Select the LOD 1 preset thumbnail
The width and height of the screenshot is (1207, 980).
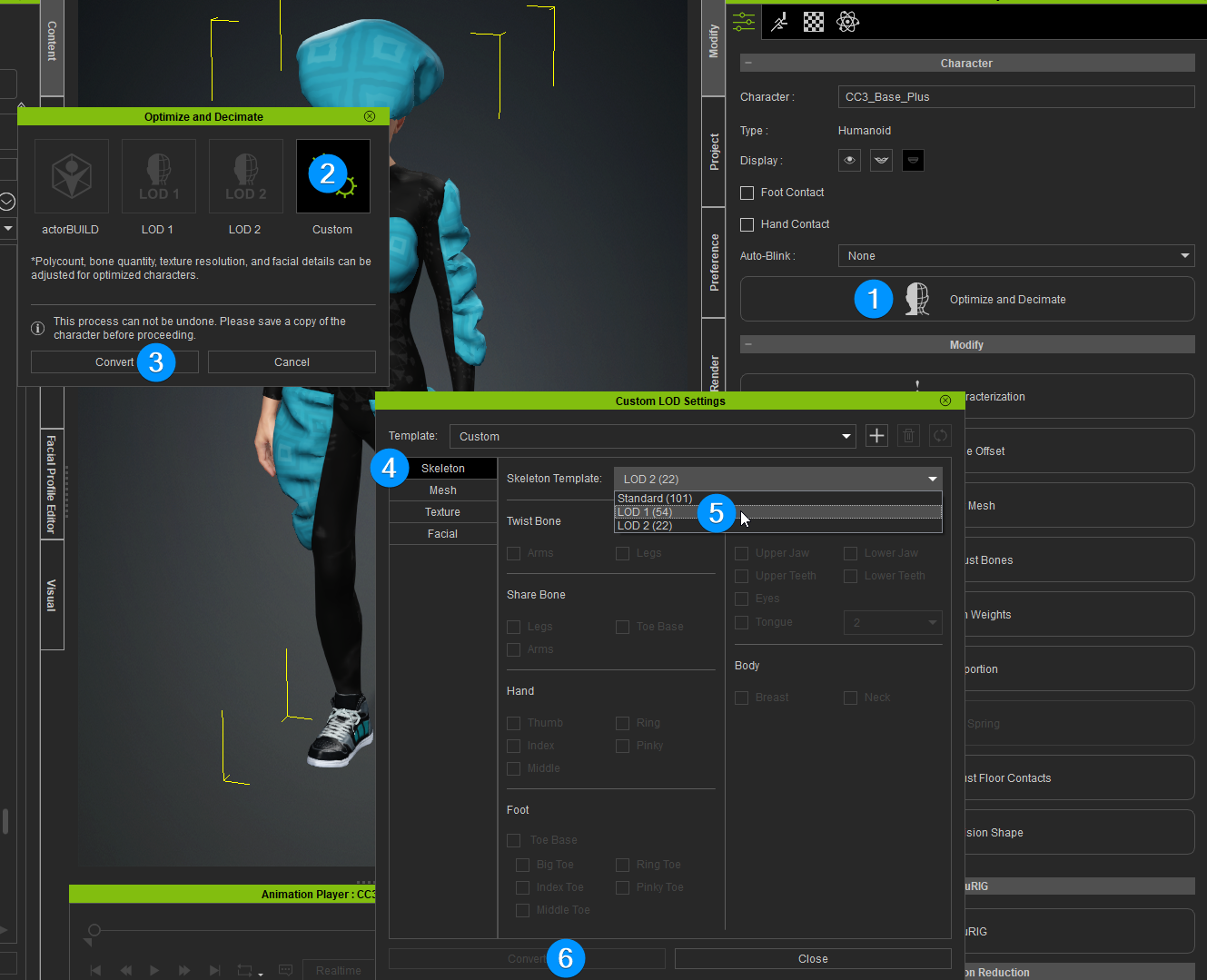coord(158,176)
